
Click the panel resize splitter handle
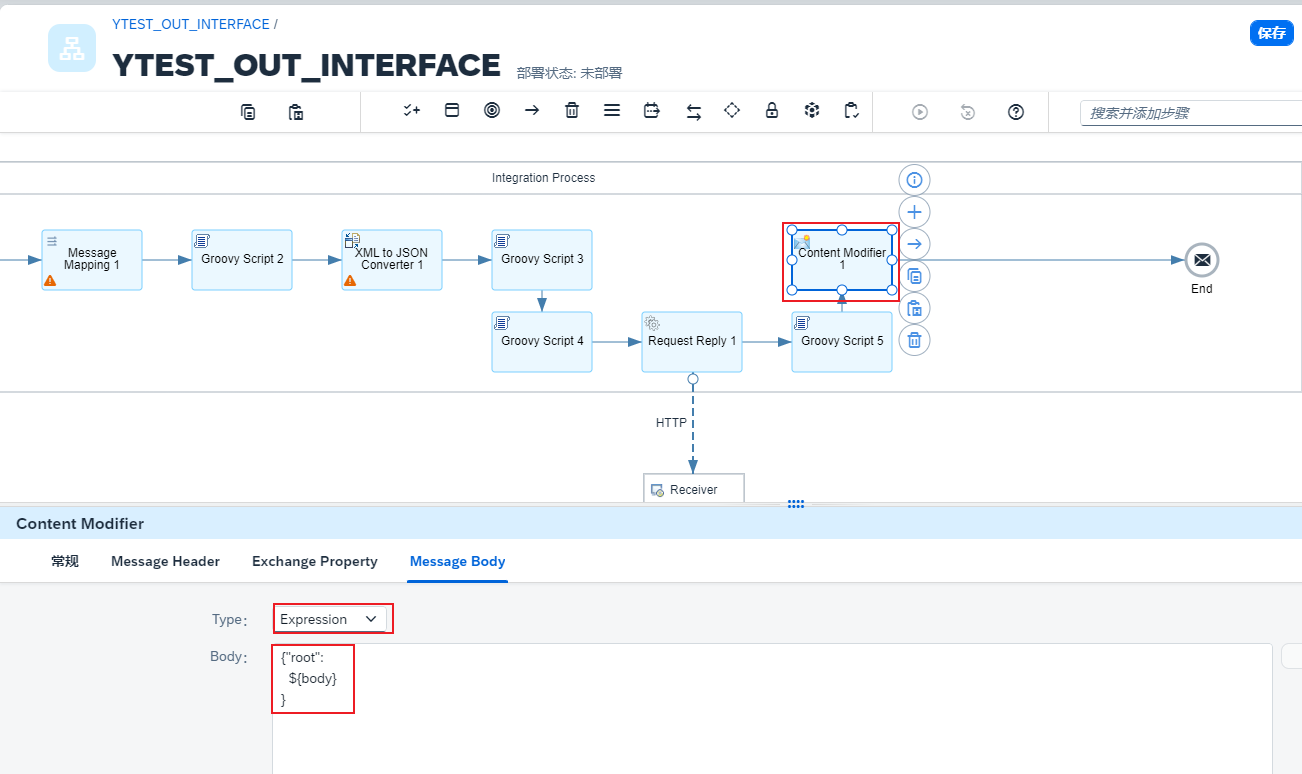pos(796,504)
